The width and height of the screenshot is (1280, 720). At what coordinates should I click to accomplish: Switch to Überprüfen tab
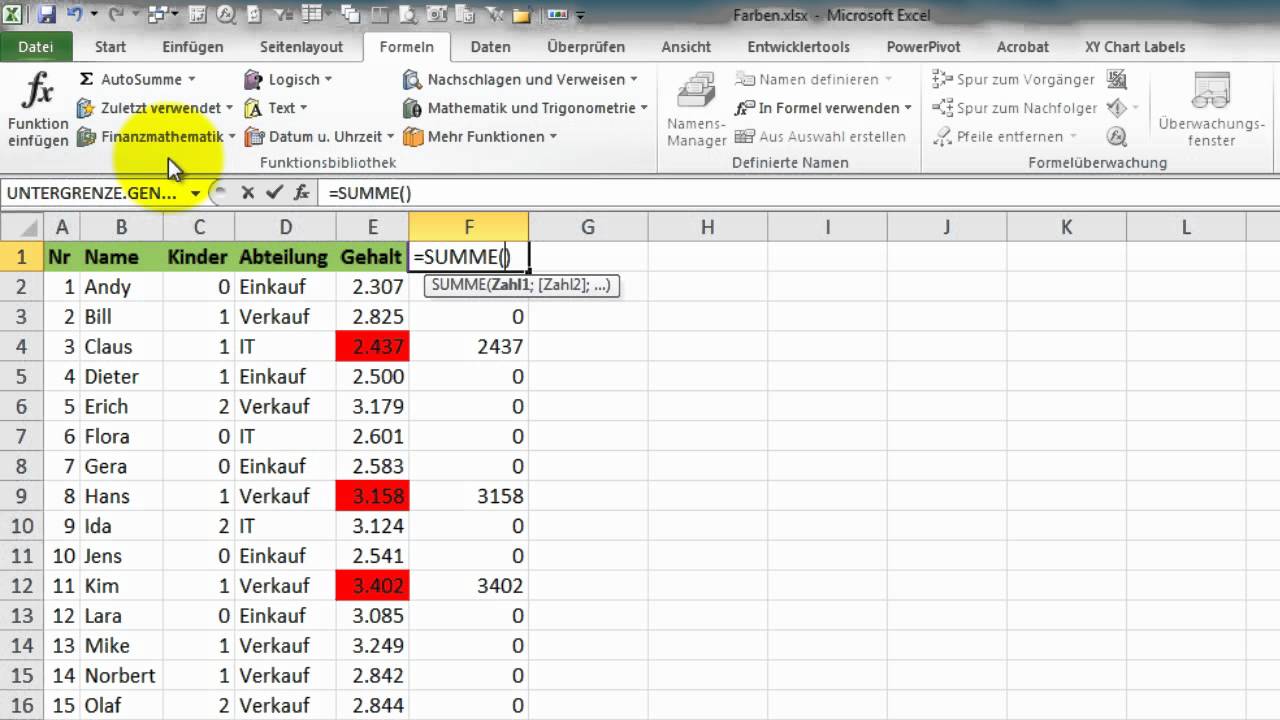tap(586, 46)
